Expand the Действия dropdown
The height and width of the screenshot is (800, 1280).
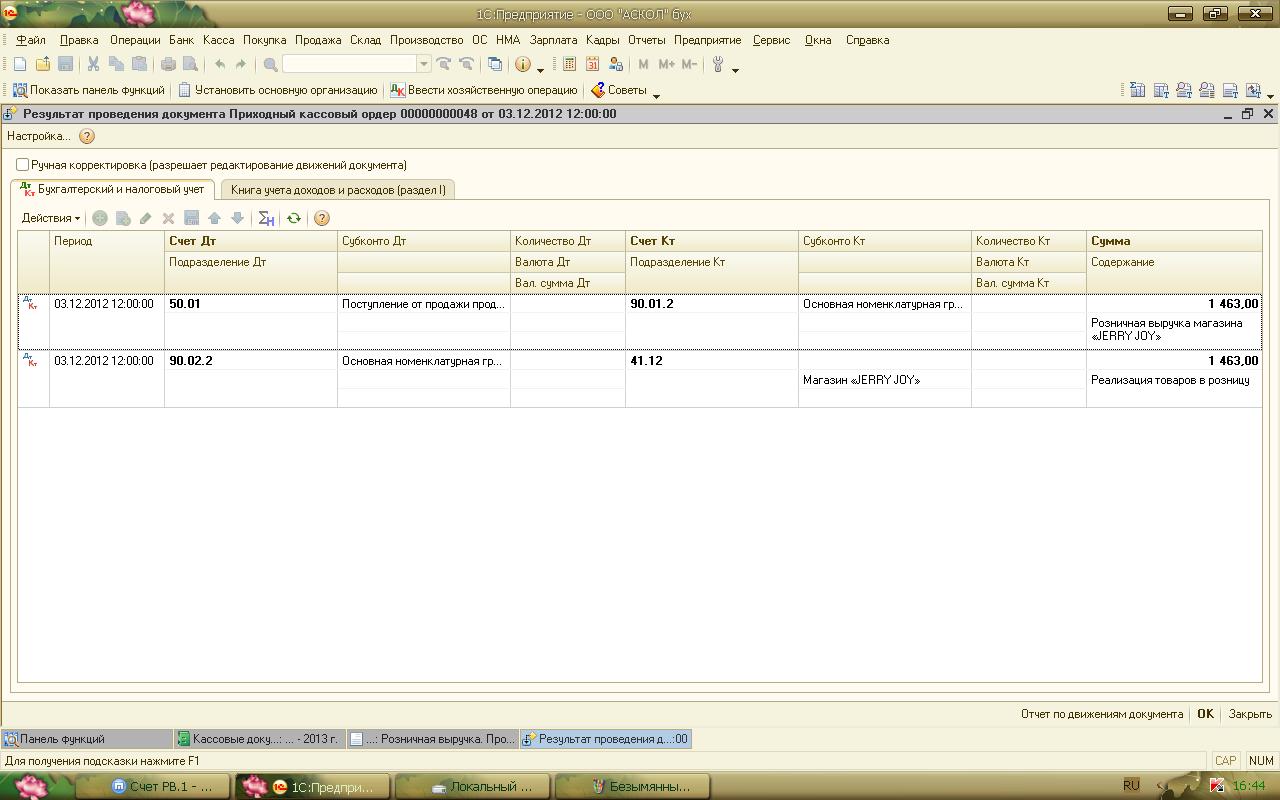(51, 218)
